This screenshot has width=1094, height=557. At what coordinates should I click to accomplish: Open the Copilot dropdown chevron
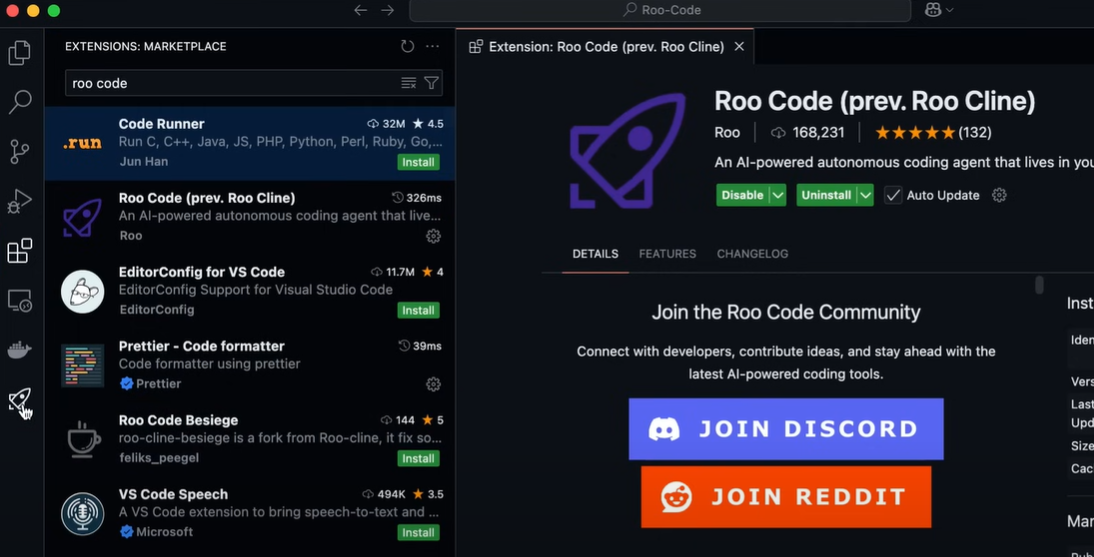point(950,10)
